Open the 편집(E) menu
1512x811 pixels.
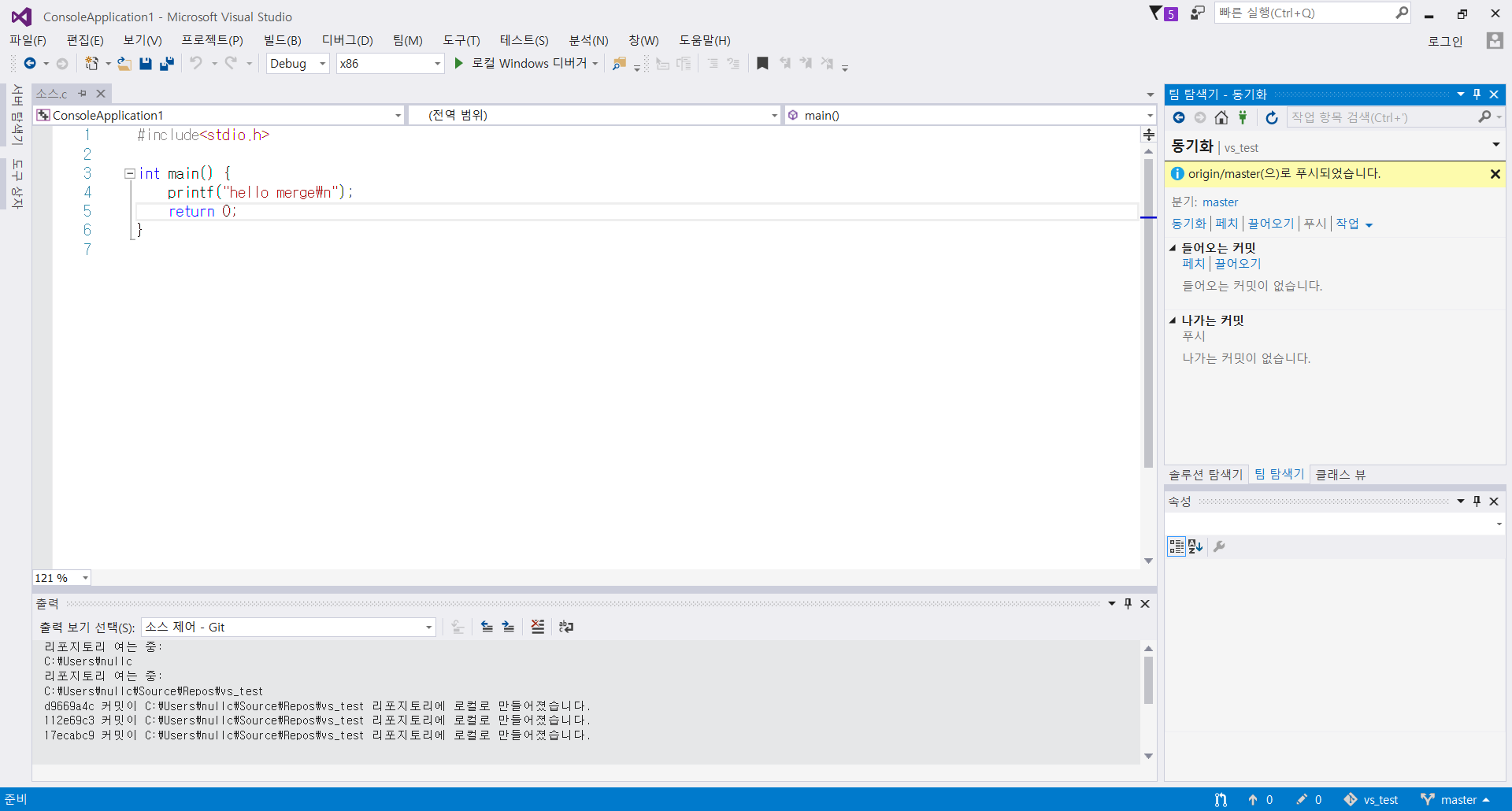point(85,40)
